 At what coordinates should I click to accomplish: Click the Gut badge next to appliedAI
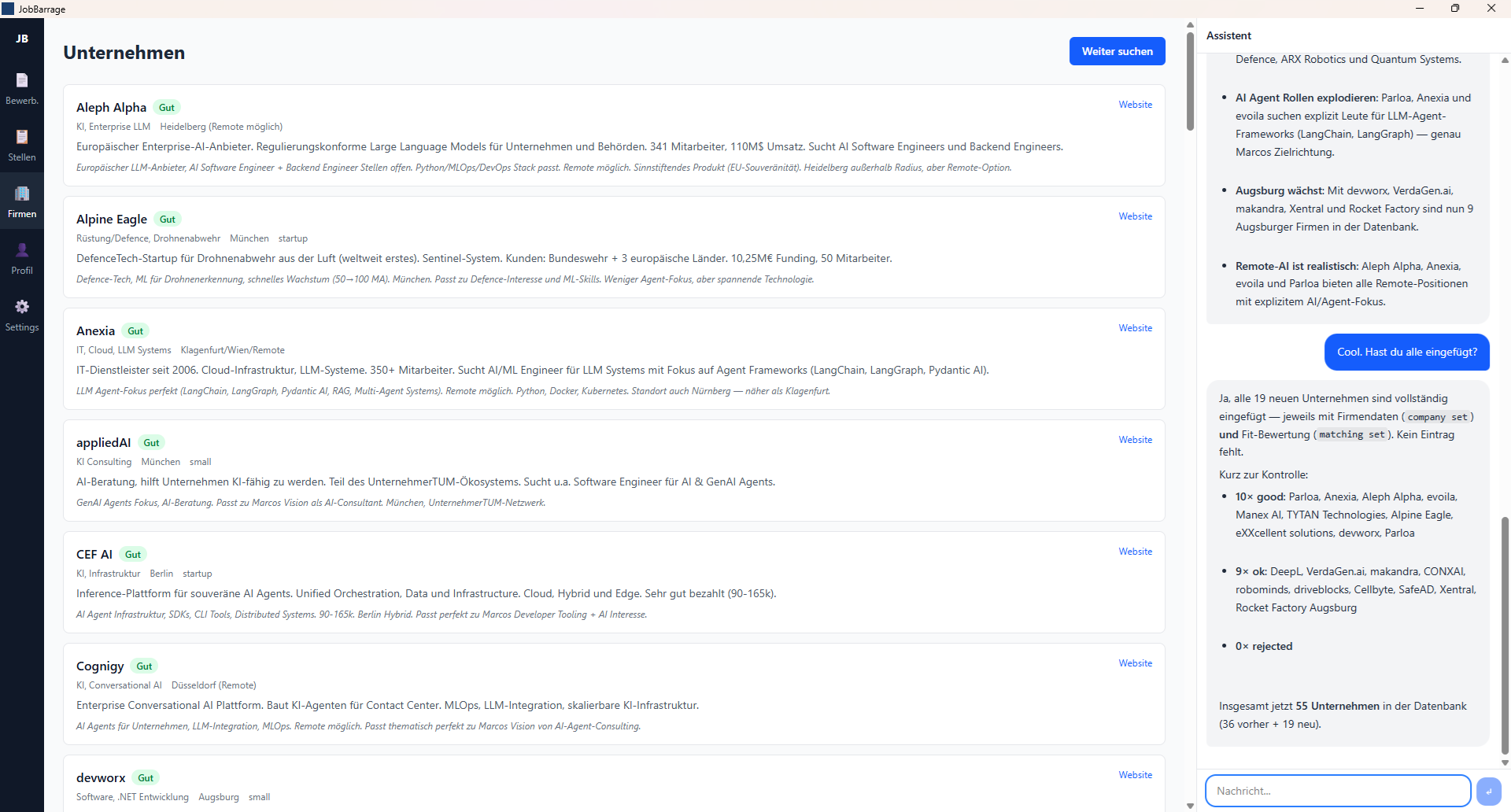coord(151,443)
